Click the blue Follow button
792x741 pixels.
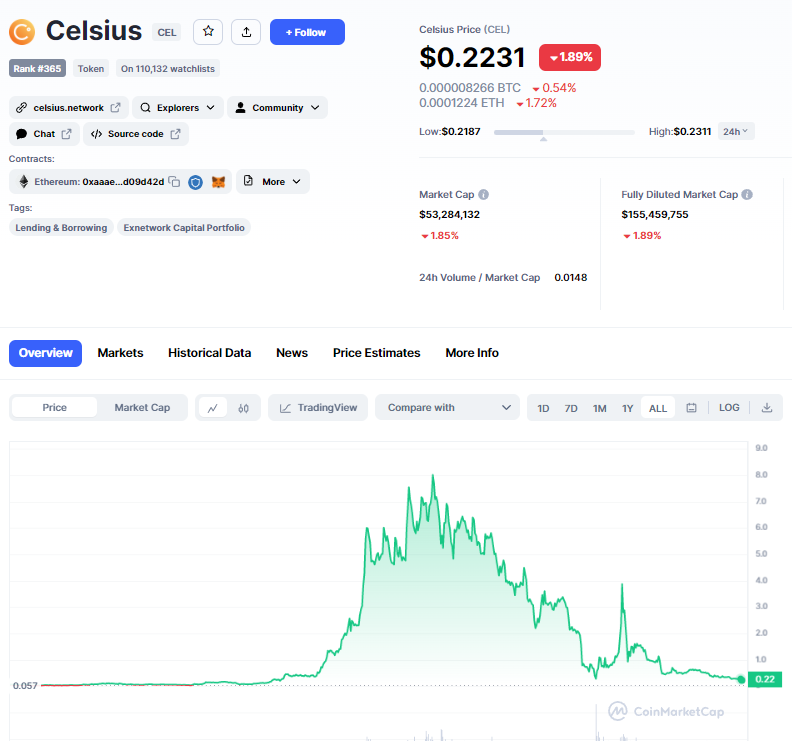(x=307, y=32)
